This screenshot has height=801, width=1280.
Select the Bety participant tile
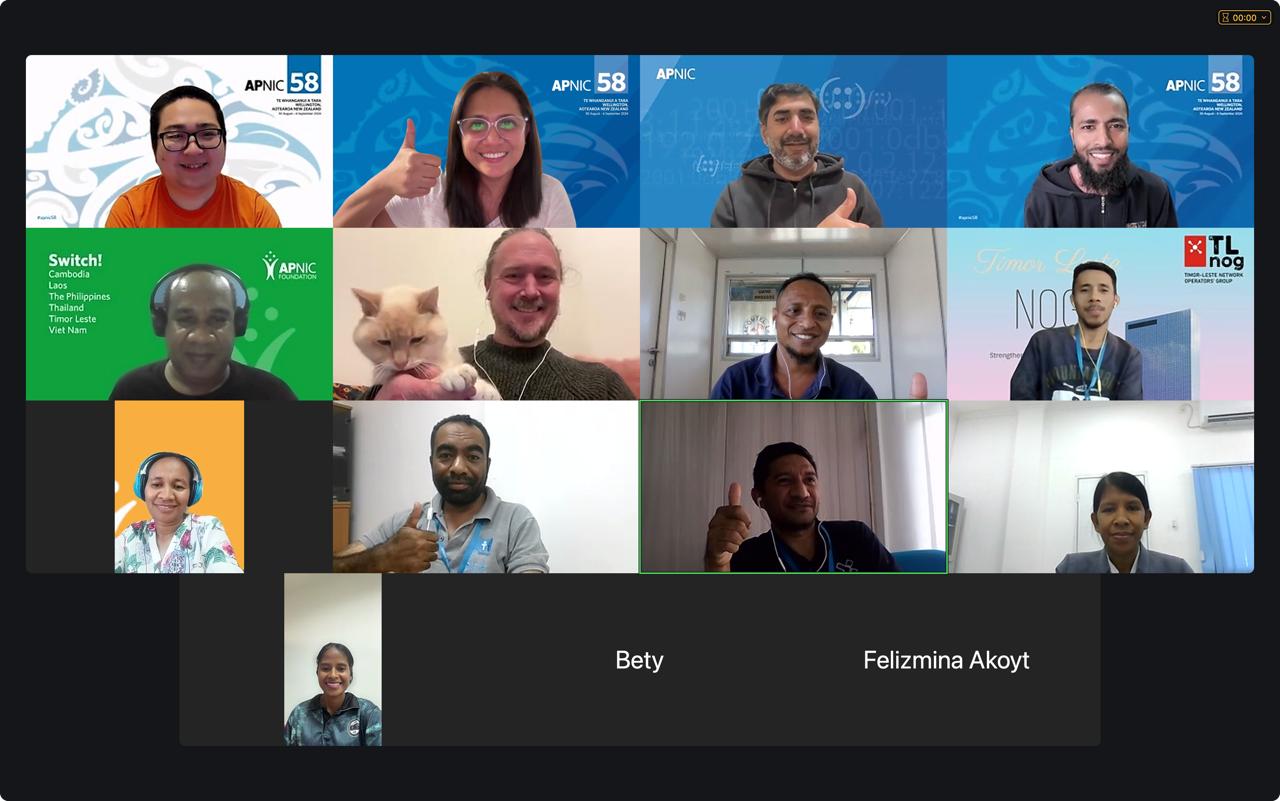[x=639, y=659]
